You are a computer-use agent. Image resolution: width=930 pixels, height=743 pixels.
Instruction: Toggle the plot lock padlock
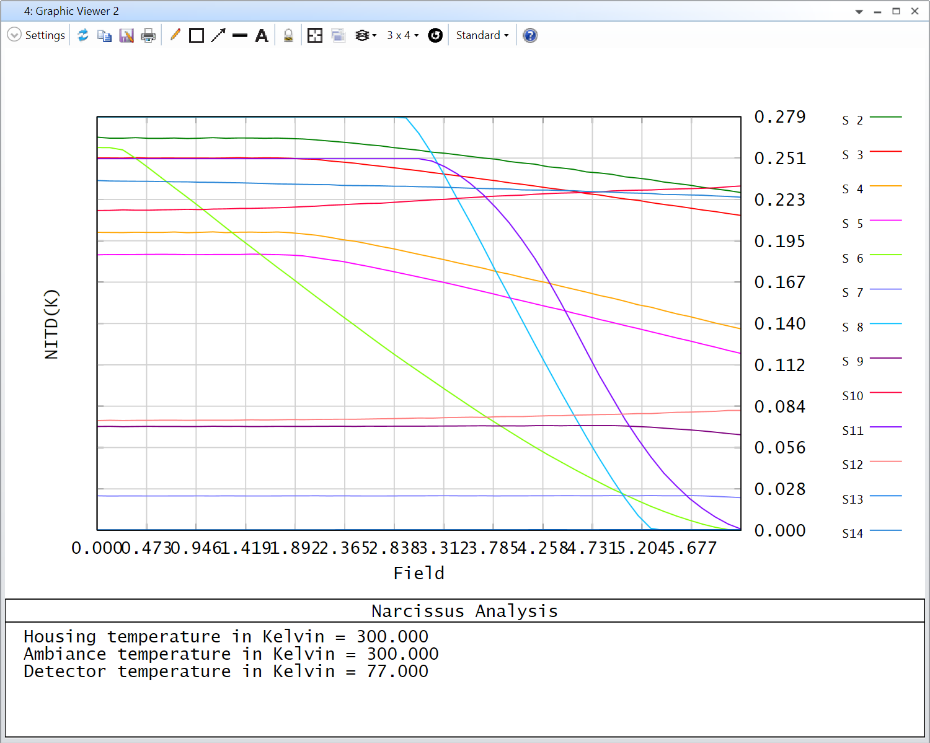(288, 35)
